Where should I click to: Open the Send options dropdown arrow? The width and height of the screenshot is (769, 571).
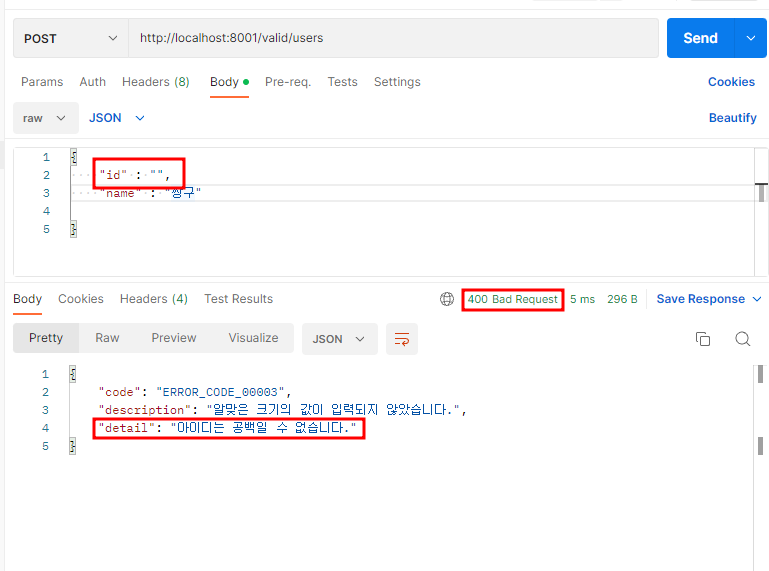[x=751, y=38]
